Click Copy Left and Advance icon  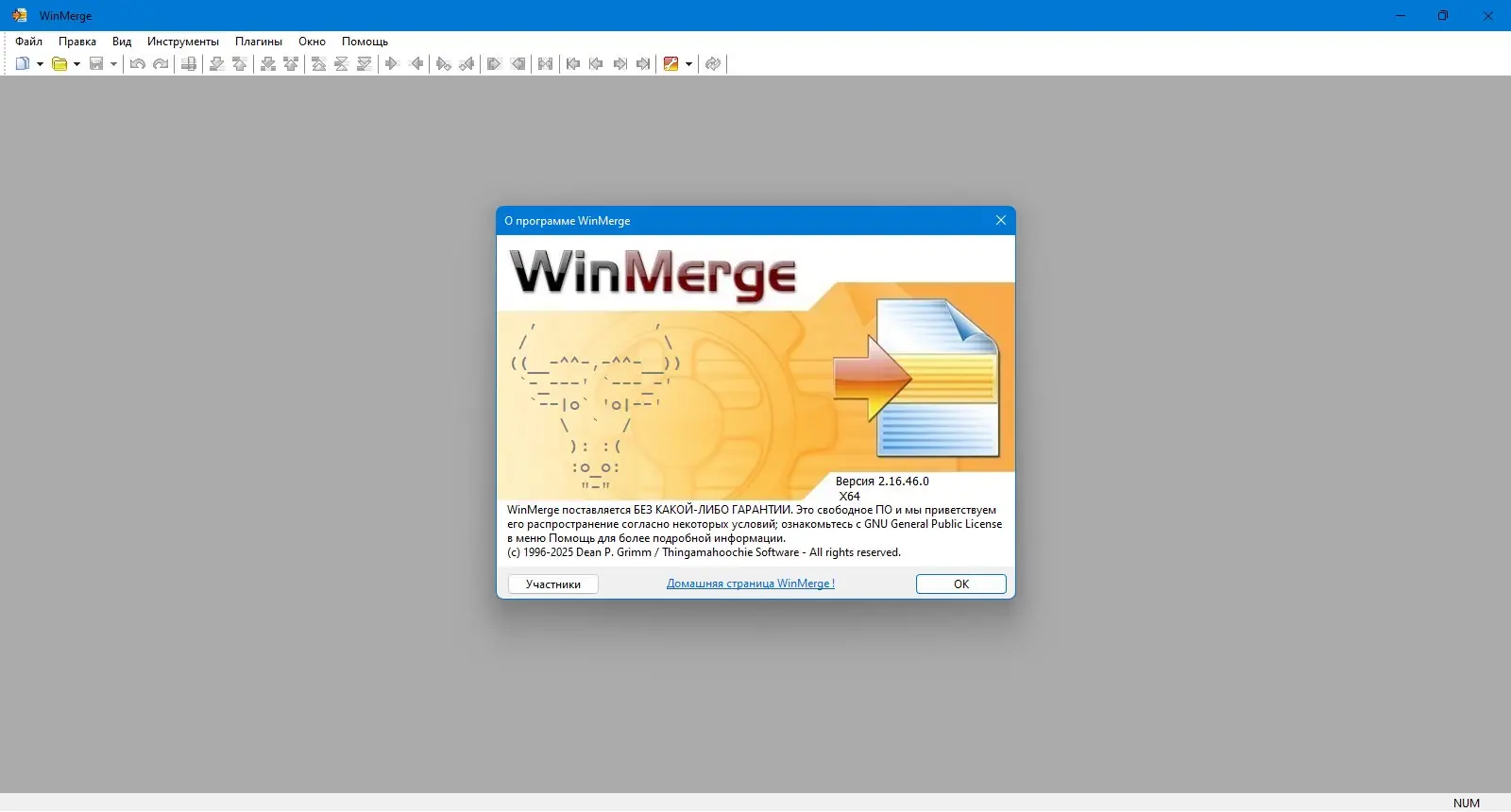(x=467, y=64)
